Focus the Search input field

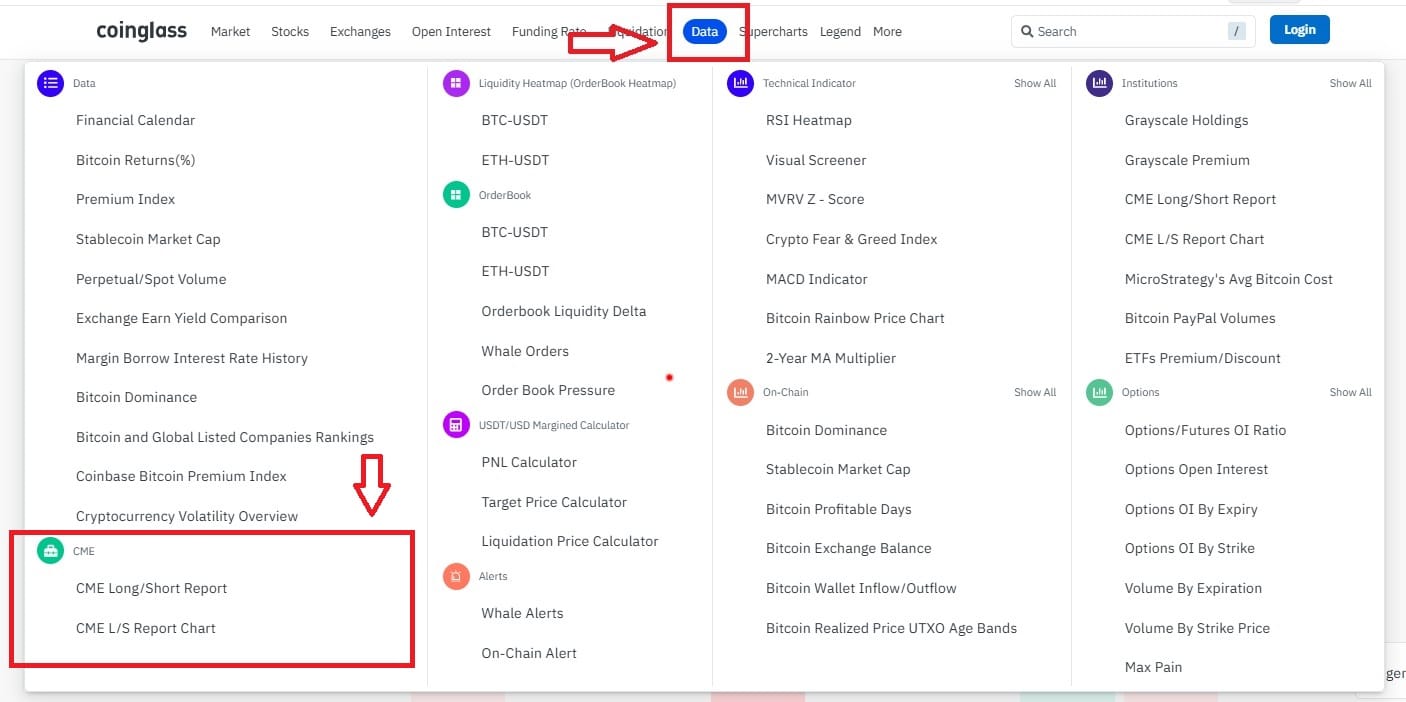click(1133, 32)
